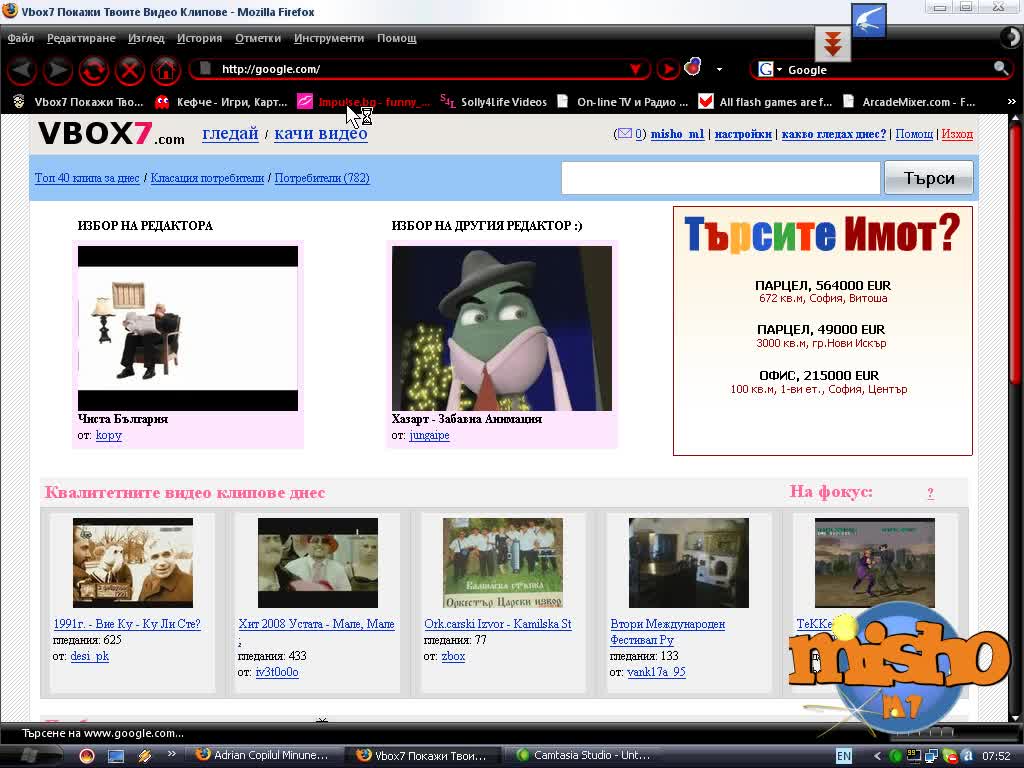Open Топ 40 клипа за днес link
Viewport: 1024px width, 768px height.
87,178
